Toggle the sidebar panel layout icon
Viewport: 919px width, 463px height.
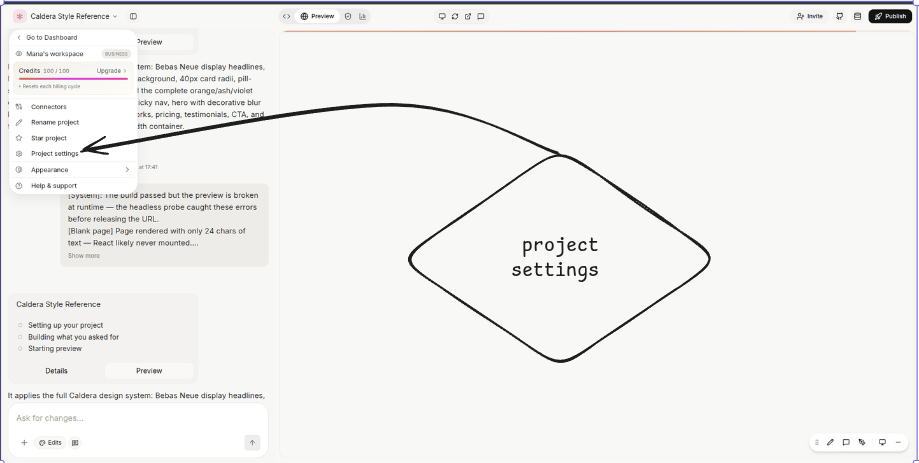click(134, 16)
